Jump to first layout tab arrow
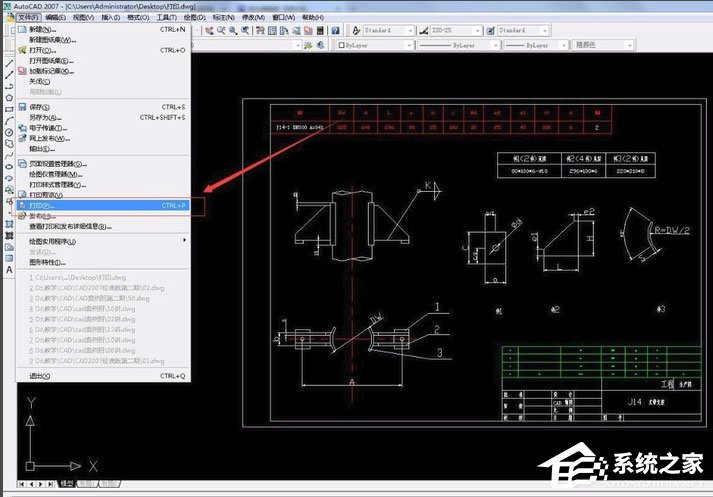This screenshot has width=713, height=497. point(21,484)
